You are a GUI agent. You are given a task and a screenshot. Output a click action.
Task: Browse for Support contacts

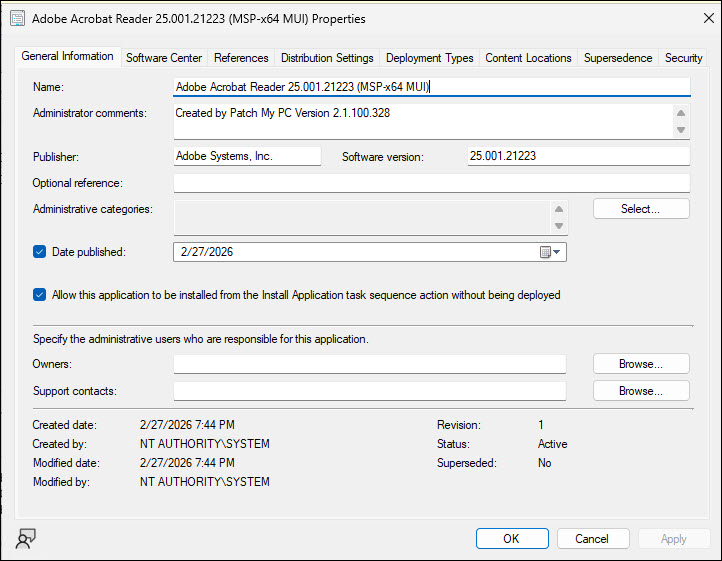click(640, 391)
